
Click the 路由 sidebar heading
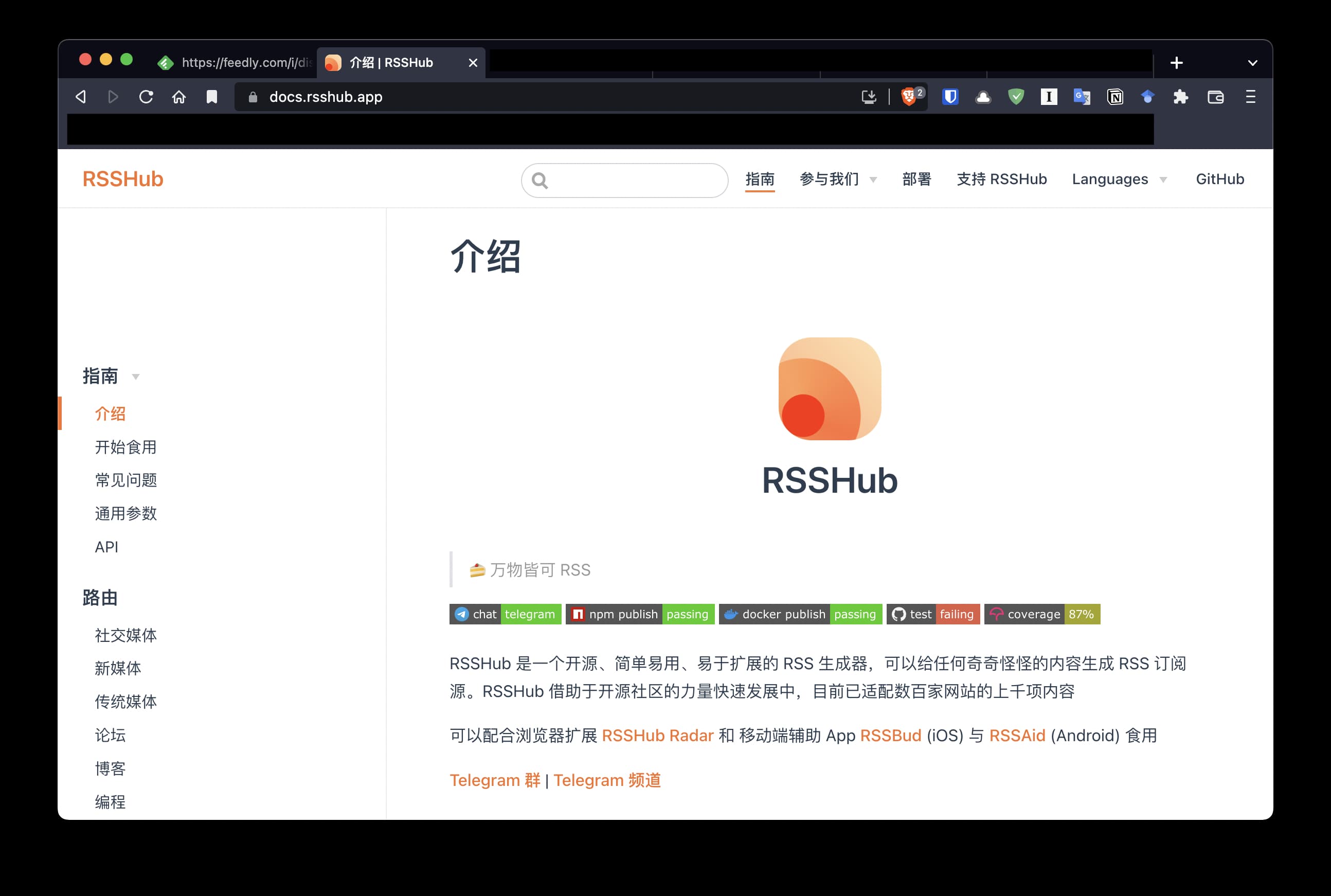tap(100, 598)
